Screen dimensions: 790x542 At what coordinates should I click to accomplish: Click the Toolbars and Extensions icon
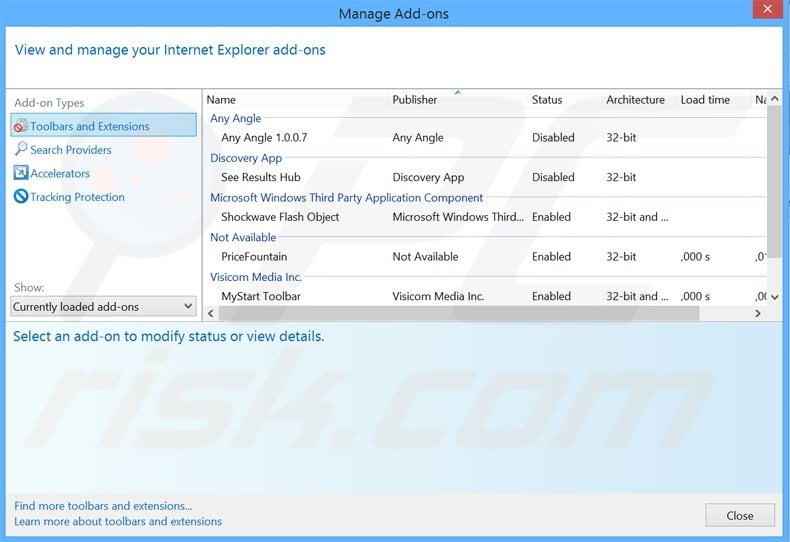21,125
